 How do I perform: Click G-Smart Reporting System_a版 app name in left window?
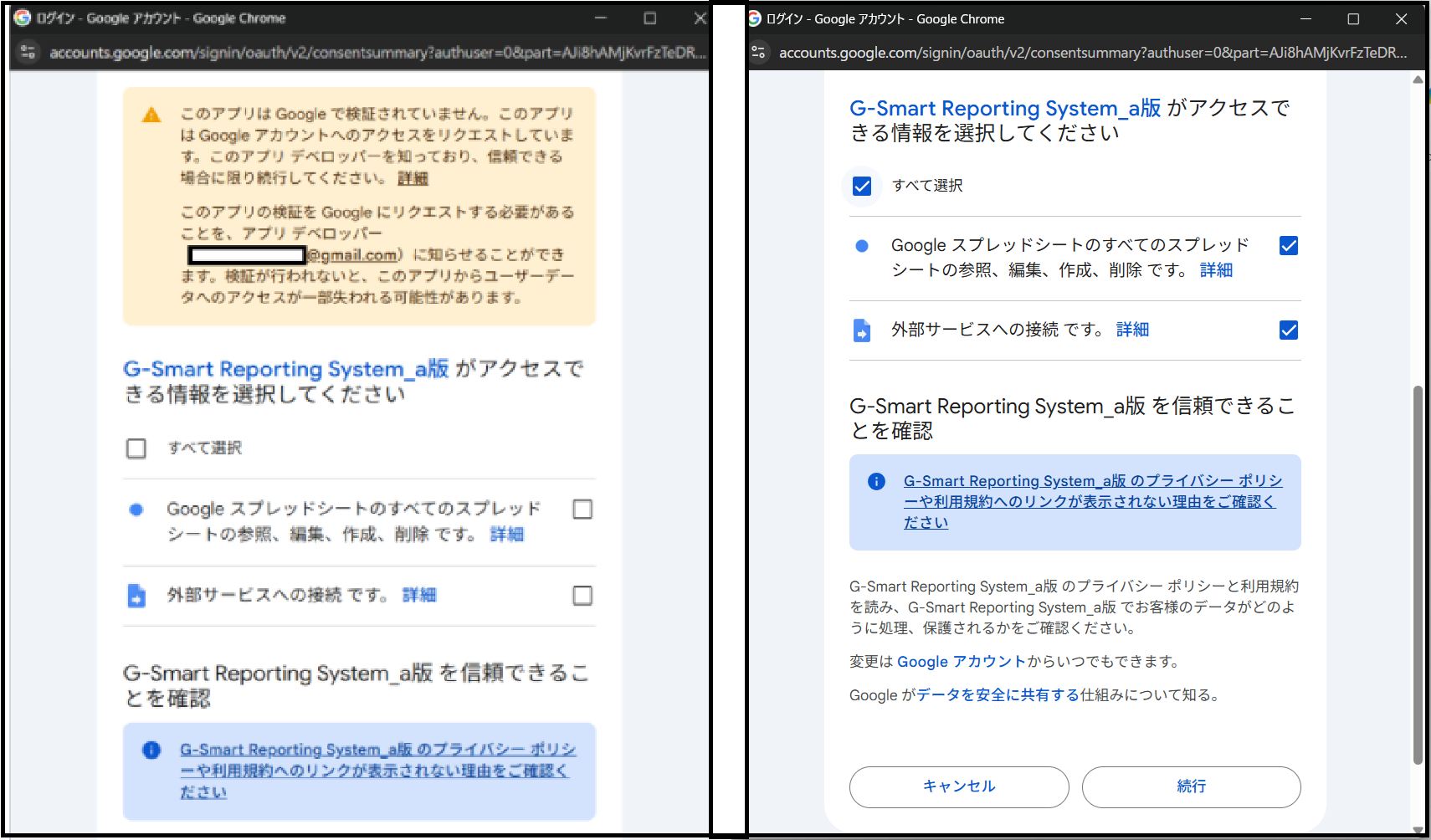pos(286,369)
